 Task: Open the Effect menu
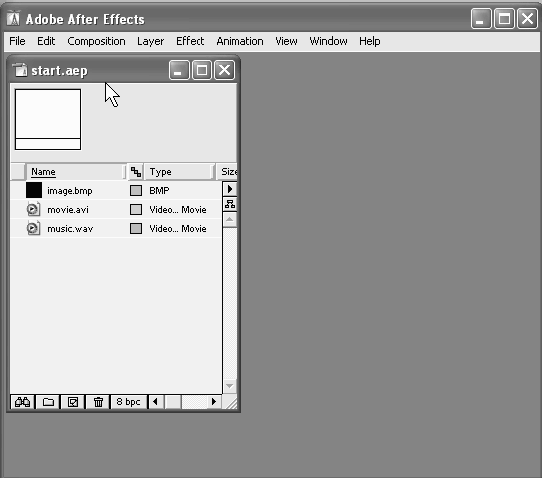(x=190, y=41)
